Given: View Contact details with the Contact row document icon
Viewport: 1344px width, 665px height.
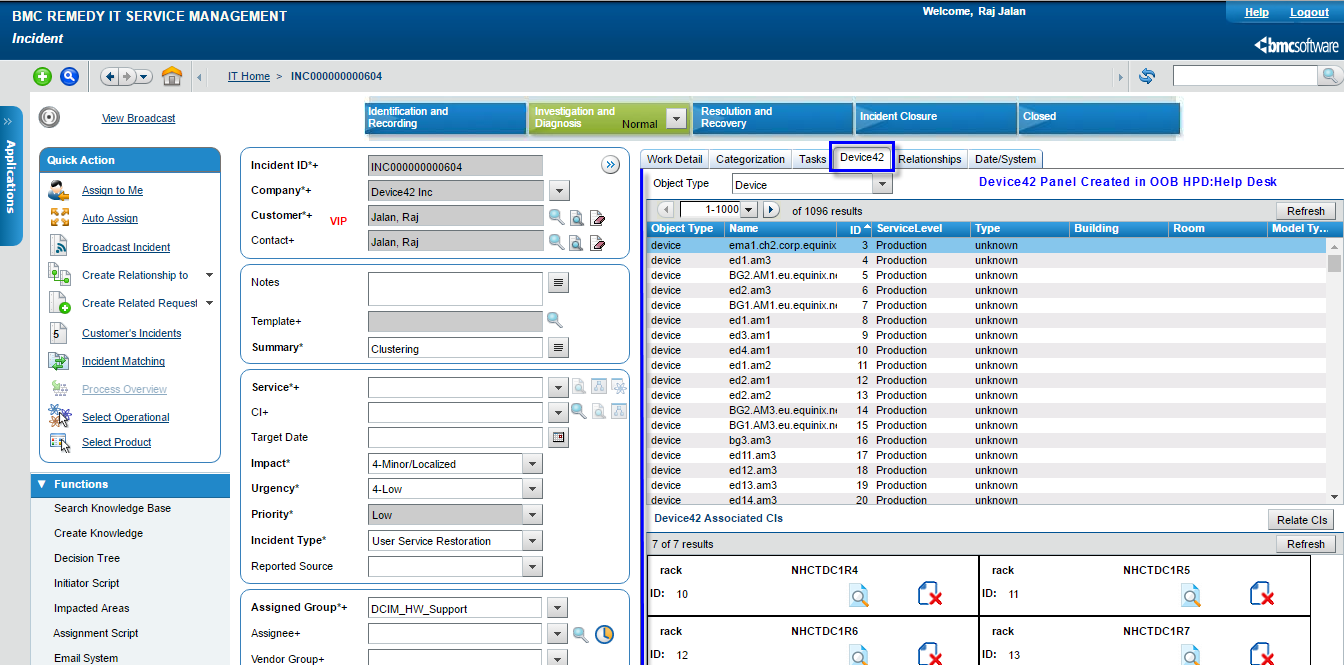Looking at the screenshot, I should tap(577, 243).
